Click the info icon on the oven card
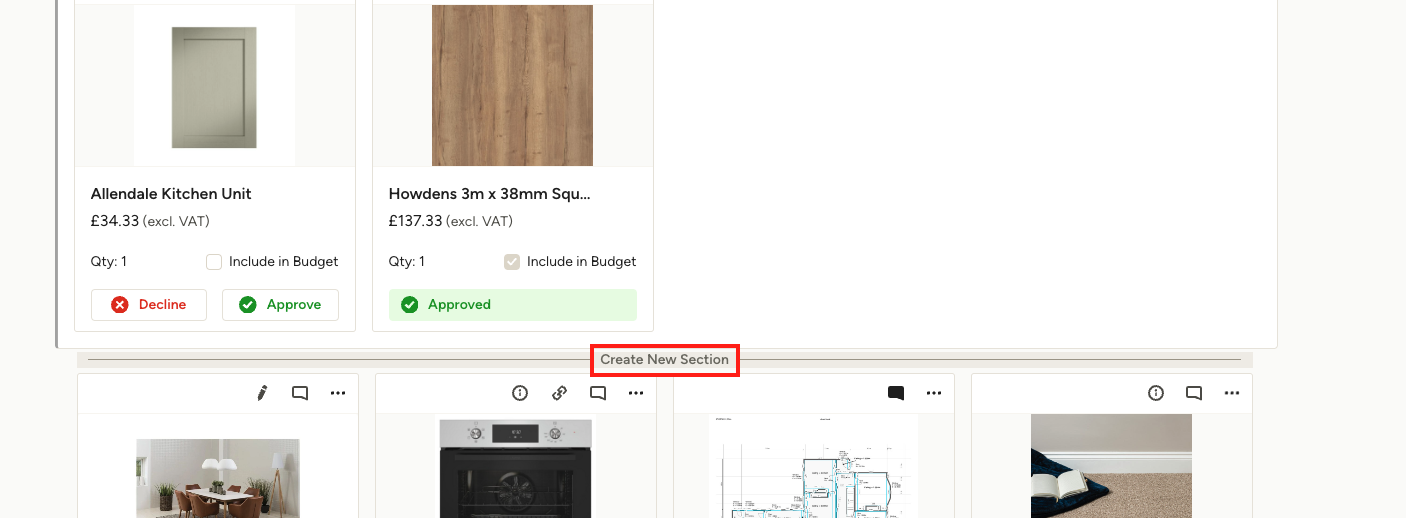 (x=520, y=393)
